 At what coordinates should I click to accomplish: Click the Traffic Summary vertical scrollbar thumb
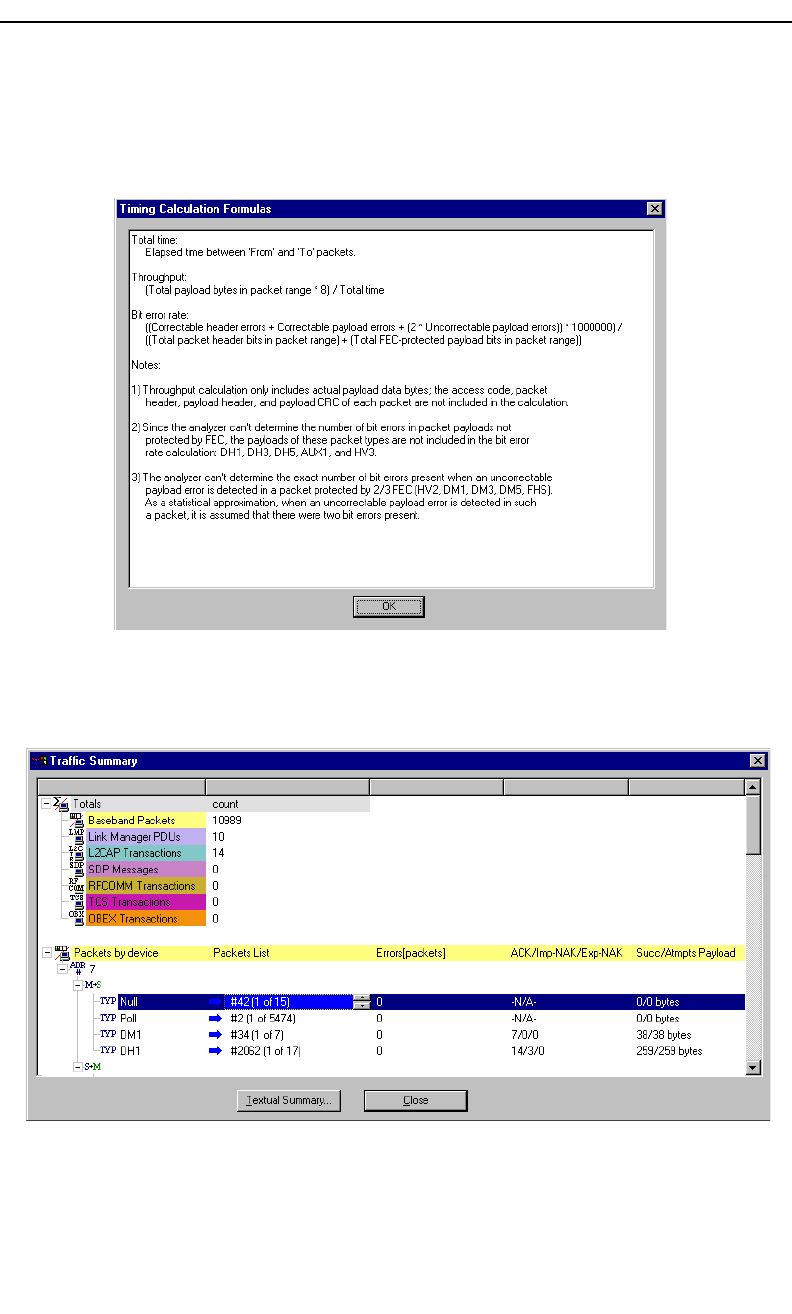tap(753, 825)
